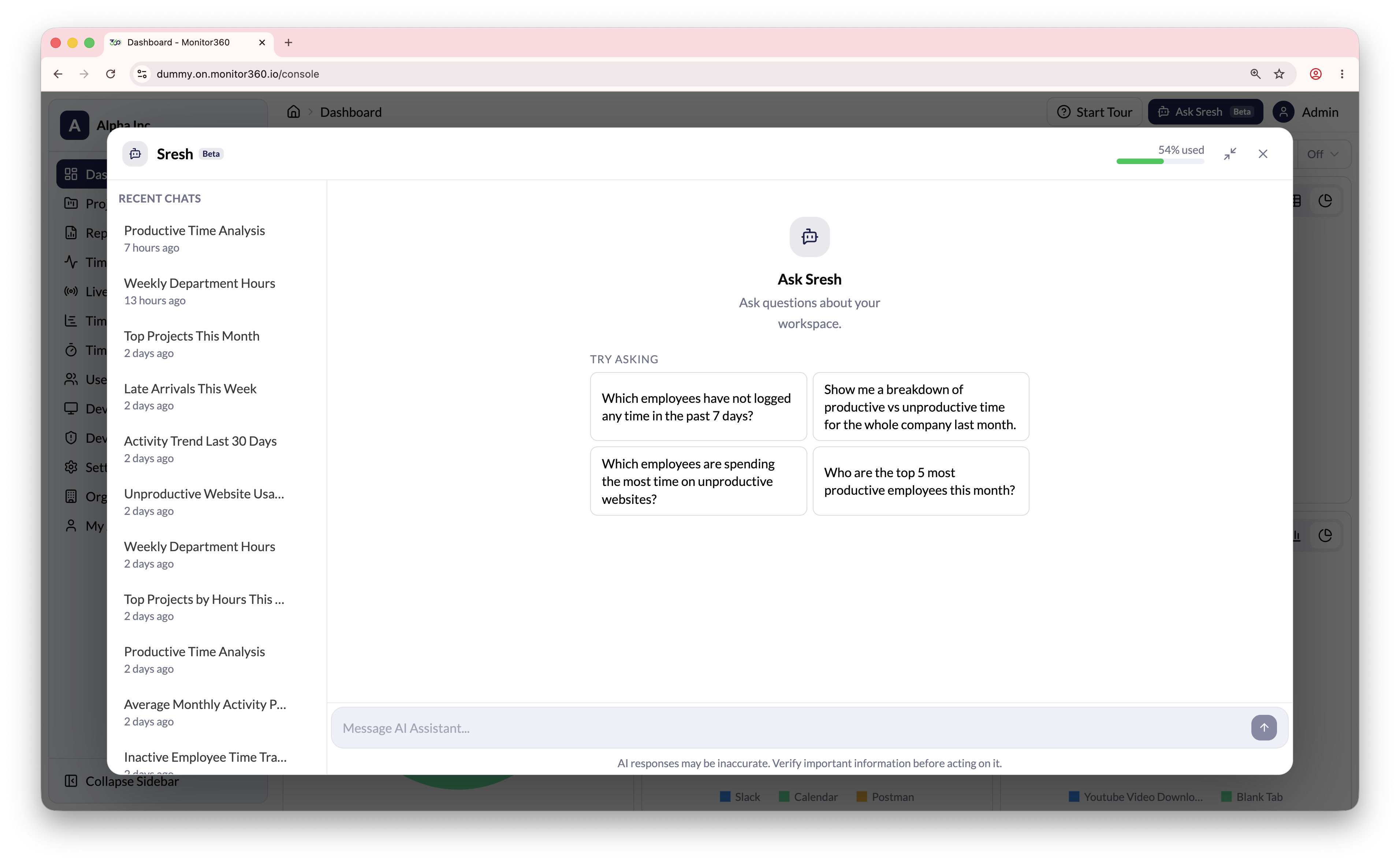Open Top Projects This Month chat
Viewport: 1400px width, 865px height.
point(216,344)
